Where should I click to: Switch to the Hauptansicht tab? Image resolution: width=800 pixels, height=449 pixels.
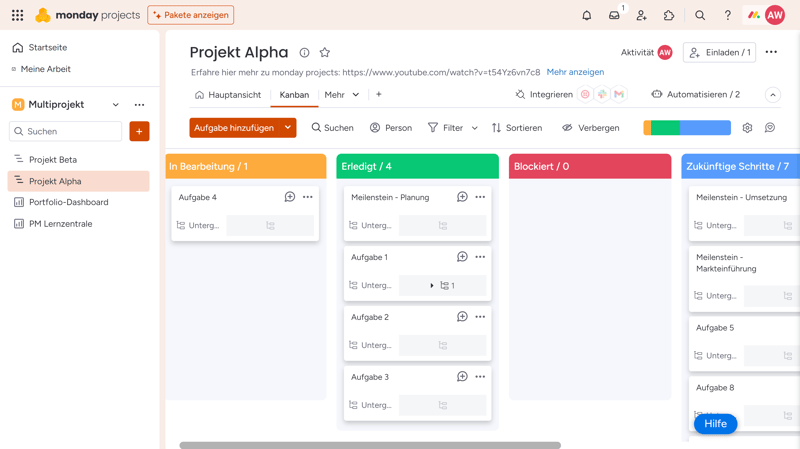tap(227, 95)
